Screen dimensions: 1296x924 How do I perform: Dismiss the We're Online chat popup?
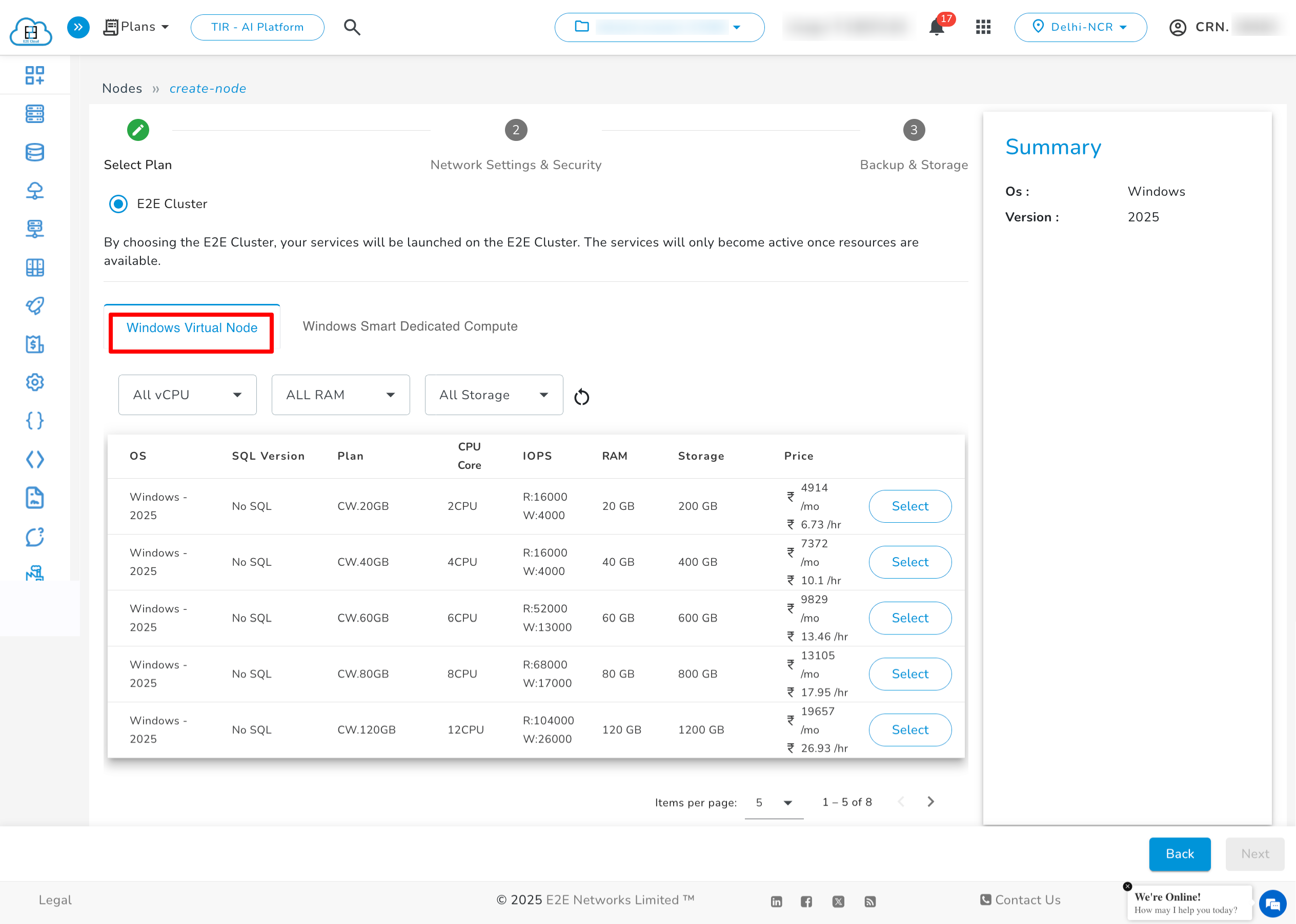pyautogui.click(x=1127, y=887)
